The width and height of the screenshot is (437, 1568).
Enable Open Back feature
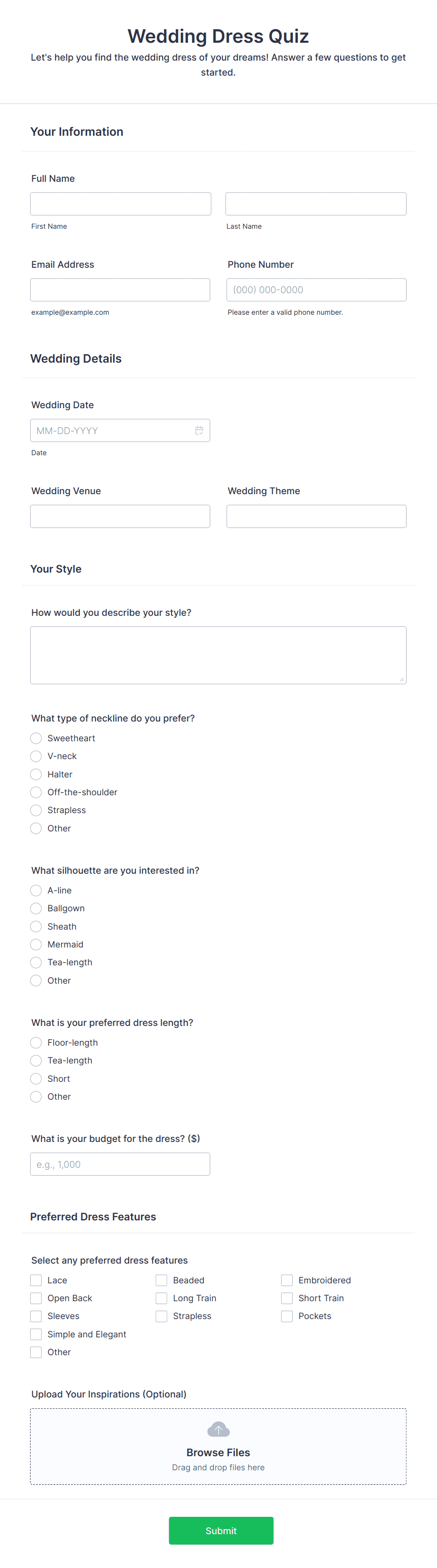(x=36, y=1298)
